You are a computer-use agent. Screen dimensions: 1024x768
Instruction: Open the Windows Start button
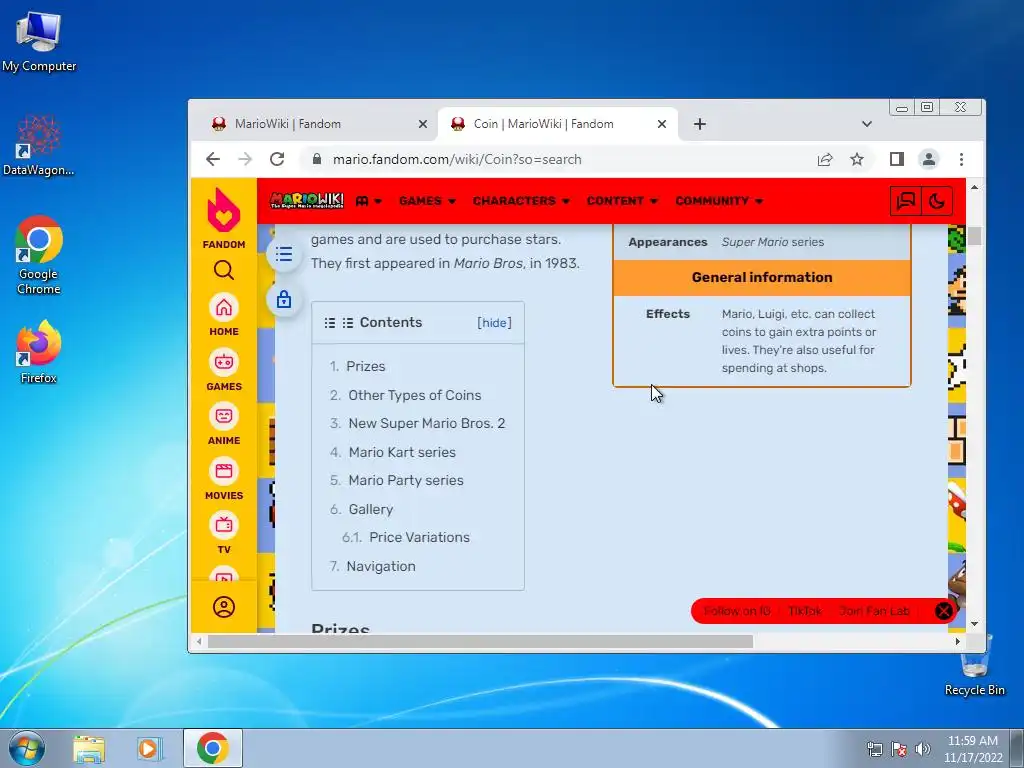click(26, 748)
